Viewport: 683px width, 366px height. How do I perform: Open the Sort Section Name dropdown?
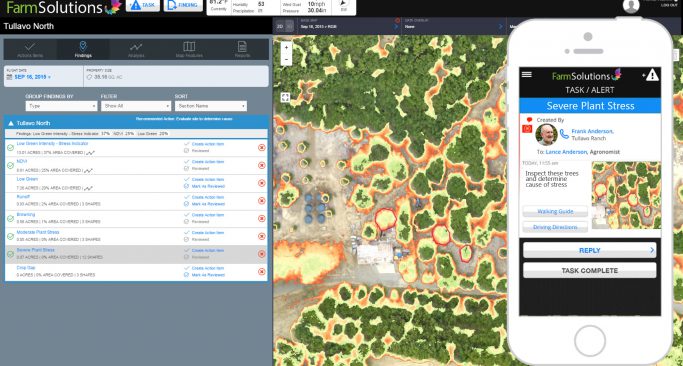click(211, 106)
